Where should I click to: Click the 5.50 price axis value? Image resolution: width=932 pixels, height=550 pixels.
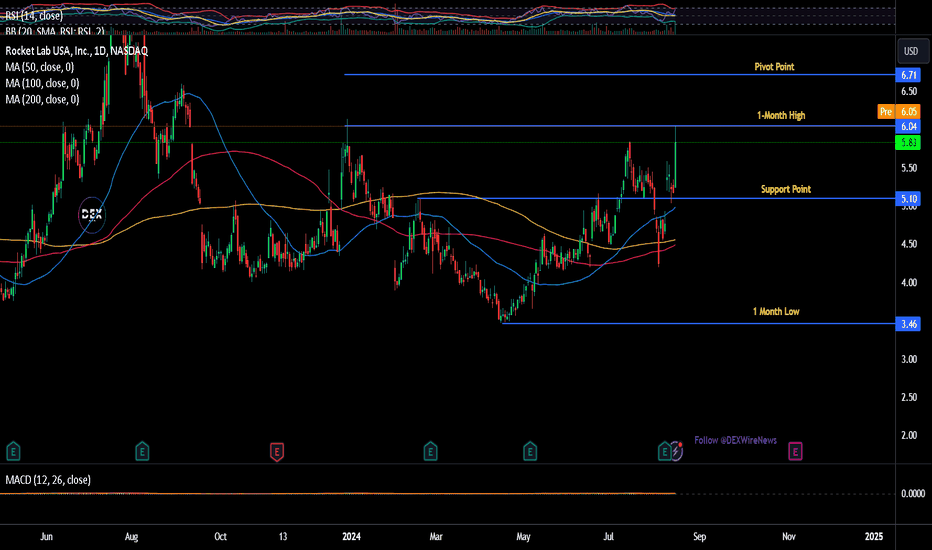coord(909,168)
